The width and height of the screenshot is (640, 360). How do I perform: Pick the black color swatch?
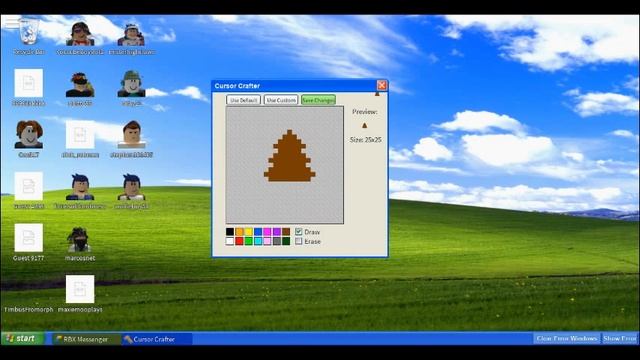tap(230, 232)
